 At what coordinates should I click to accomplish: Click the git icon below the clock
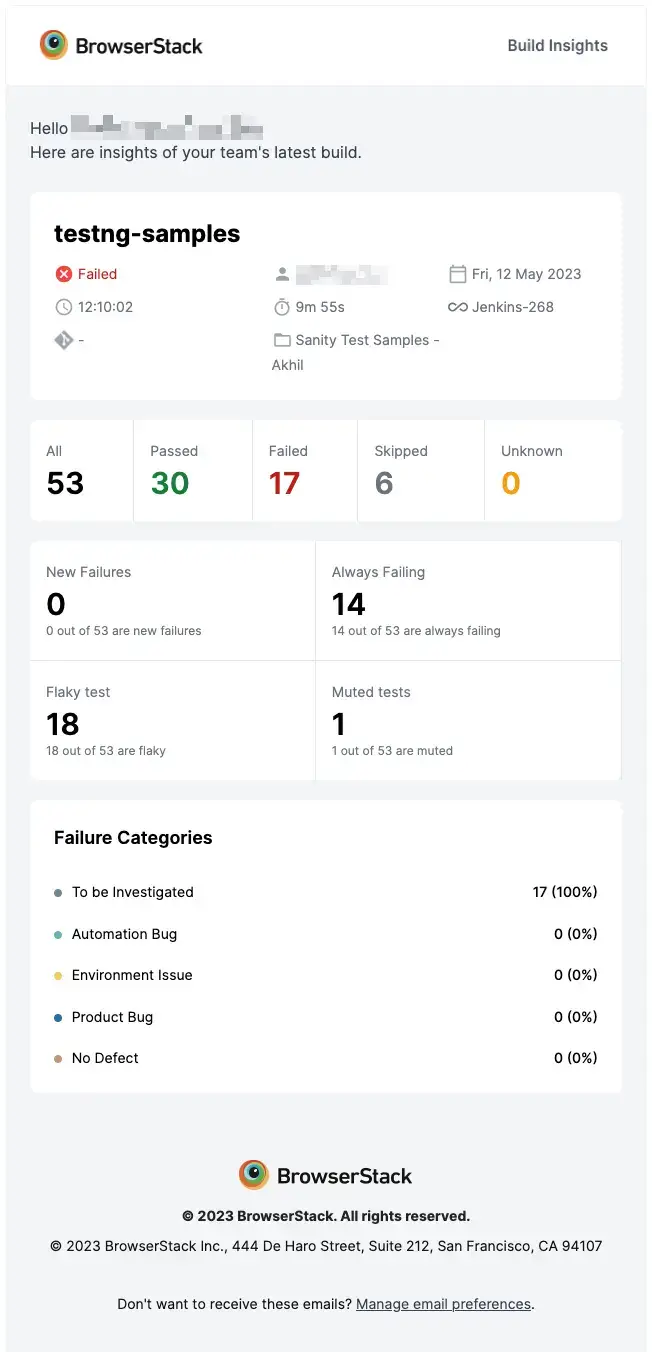pos(64,340)
